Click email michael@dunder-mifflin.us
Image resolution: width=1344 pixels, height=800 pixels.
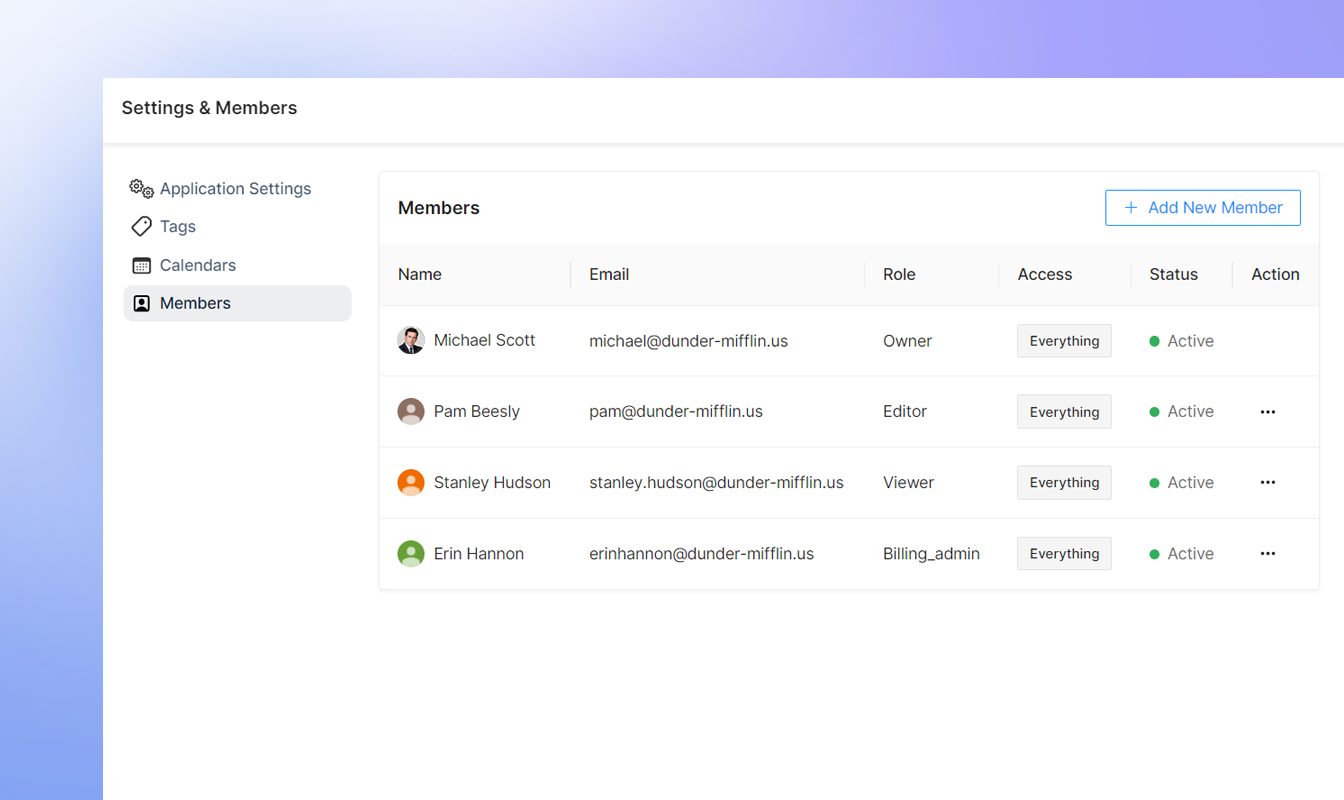688,341
